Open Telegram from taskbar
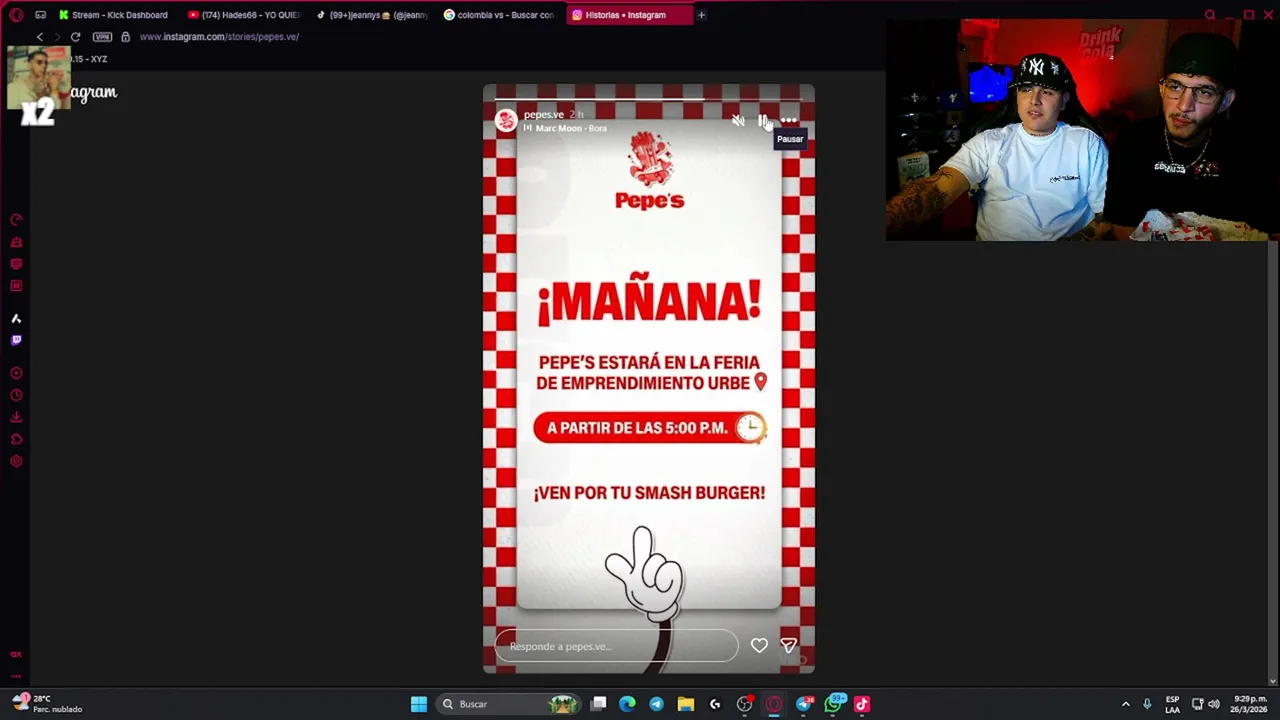 (656, 704)
